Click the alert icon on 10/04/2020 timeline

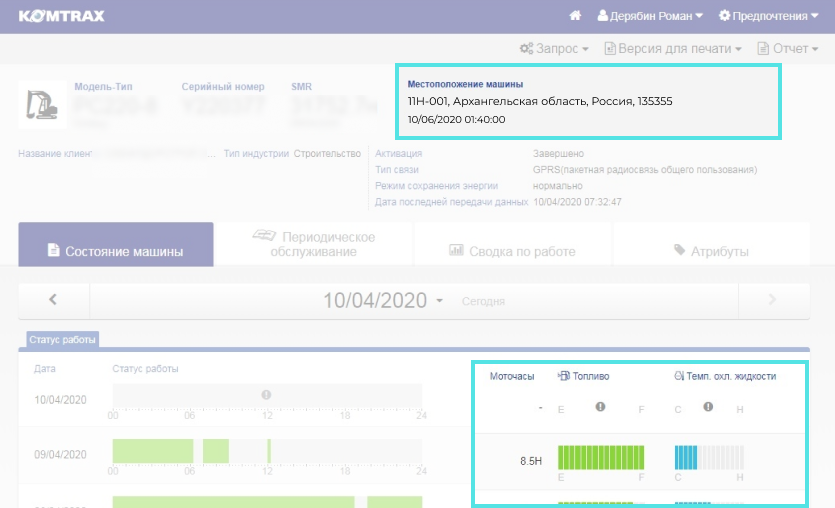coord(266,395)
